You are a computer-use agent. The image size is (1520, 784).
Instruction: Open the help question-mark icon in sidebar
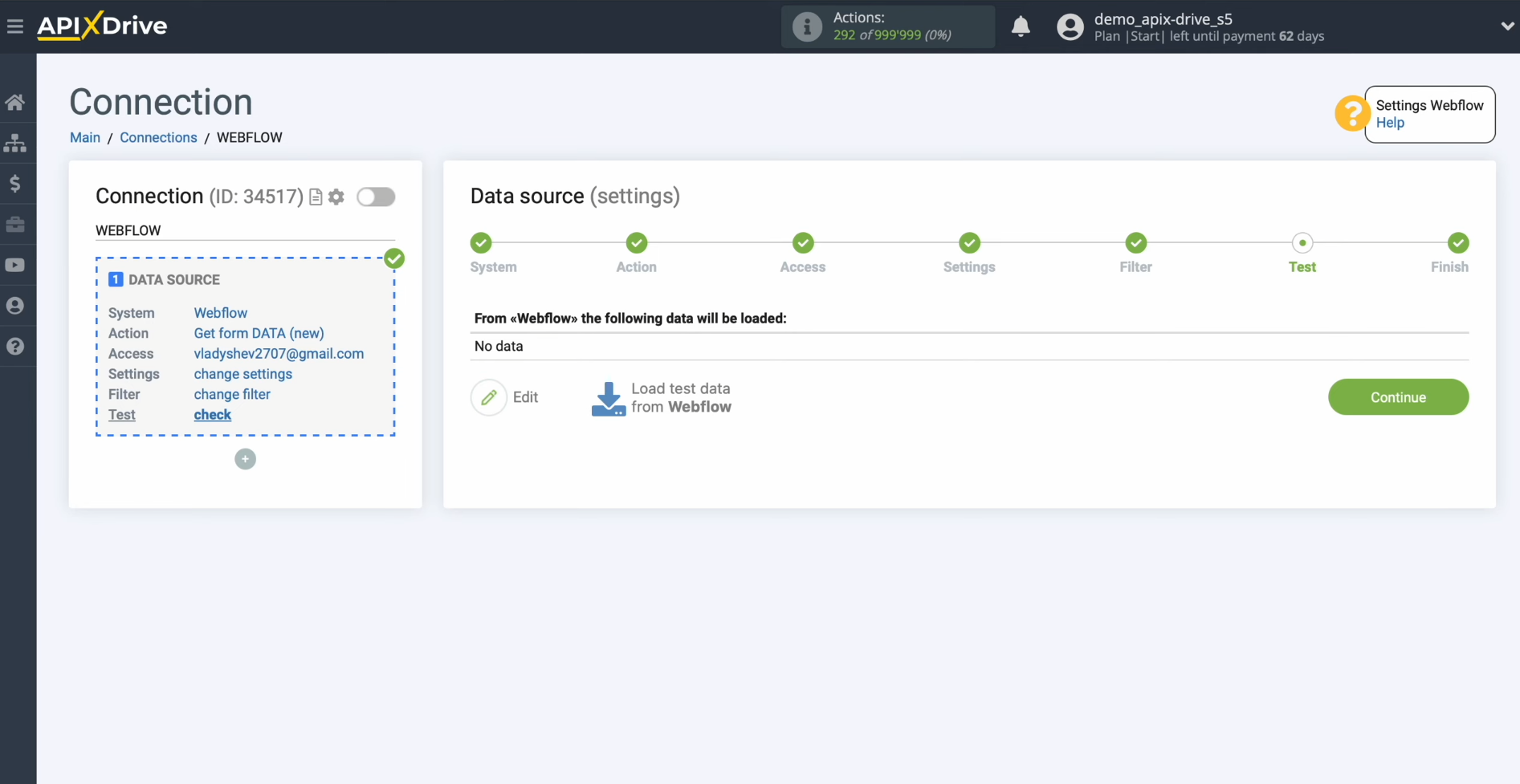[16, 346]
